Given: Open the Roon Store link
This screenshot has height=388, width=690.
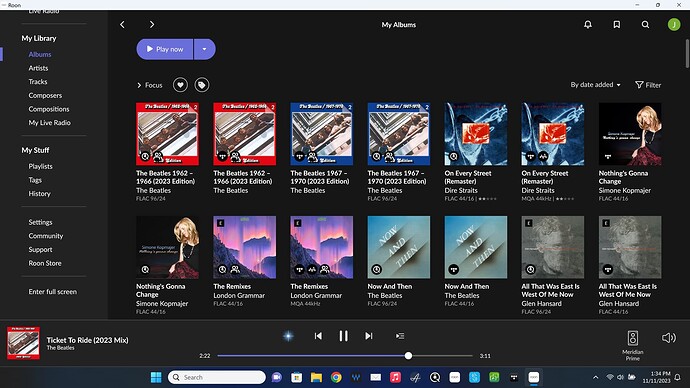Looking at the screenshot, I should 45,263.
